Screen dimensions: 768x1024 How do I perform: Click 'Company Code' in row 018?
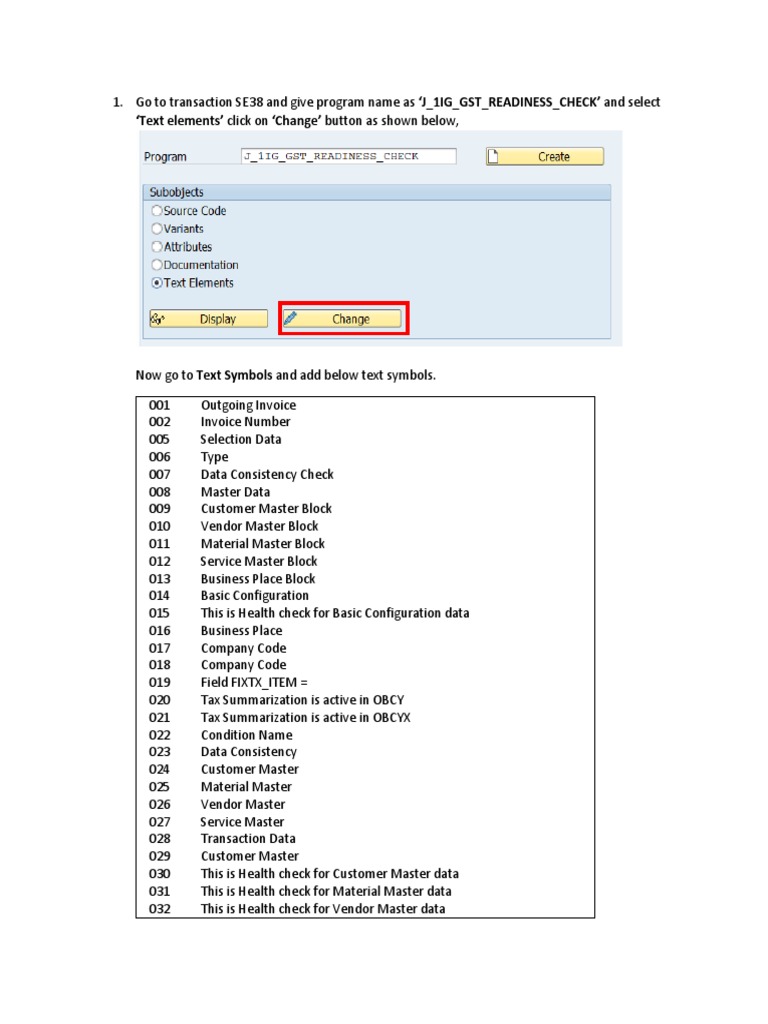[244, 665]
